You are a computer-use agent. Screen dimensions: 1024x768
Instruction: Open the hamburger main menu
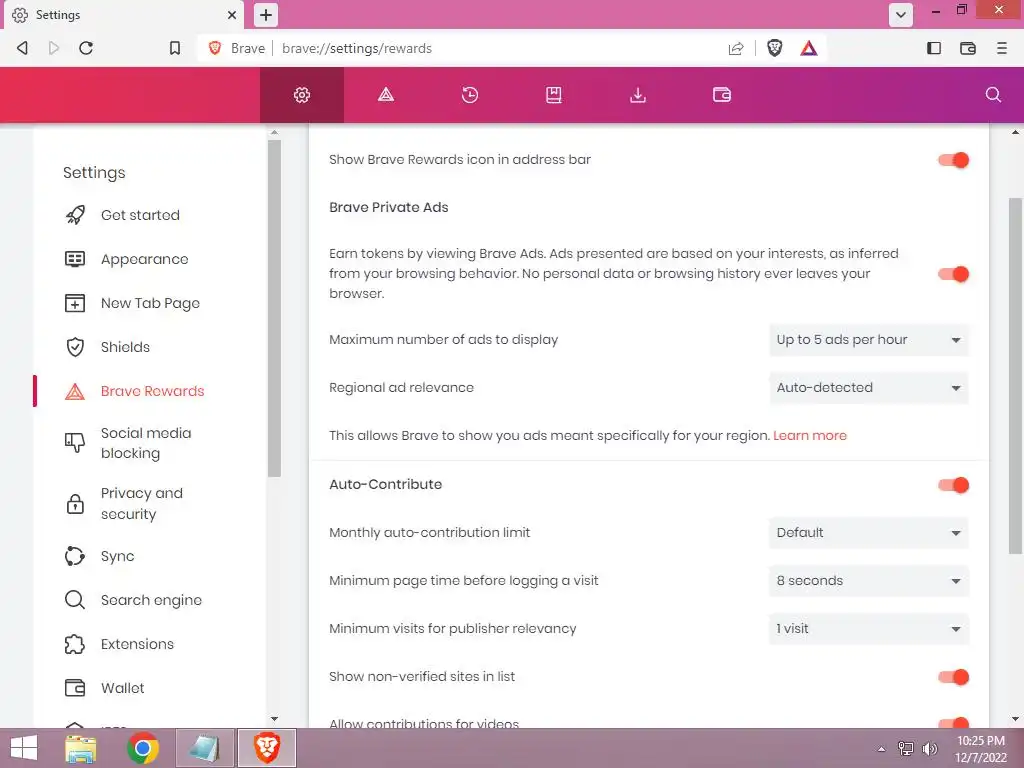(x=1002, y=48)
